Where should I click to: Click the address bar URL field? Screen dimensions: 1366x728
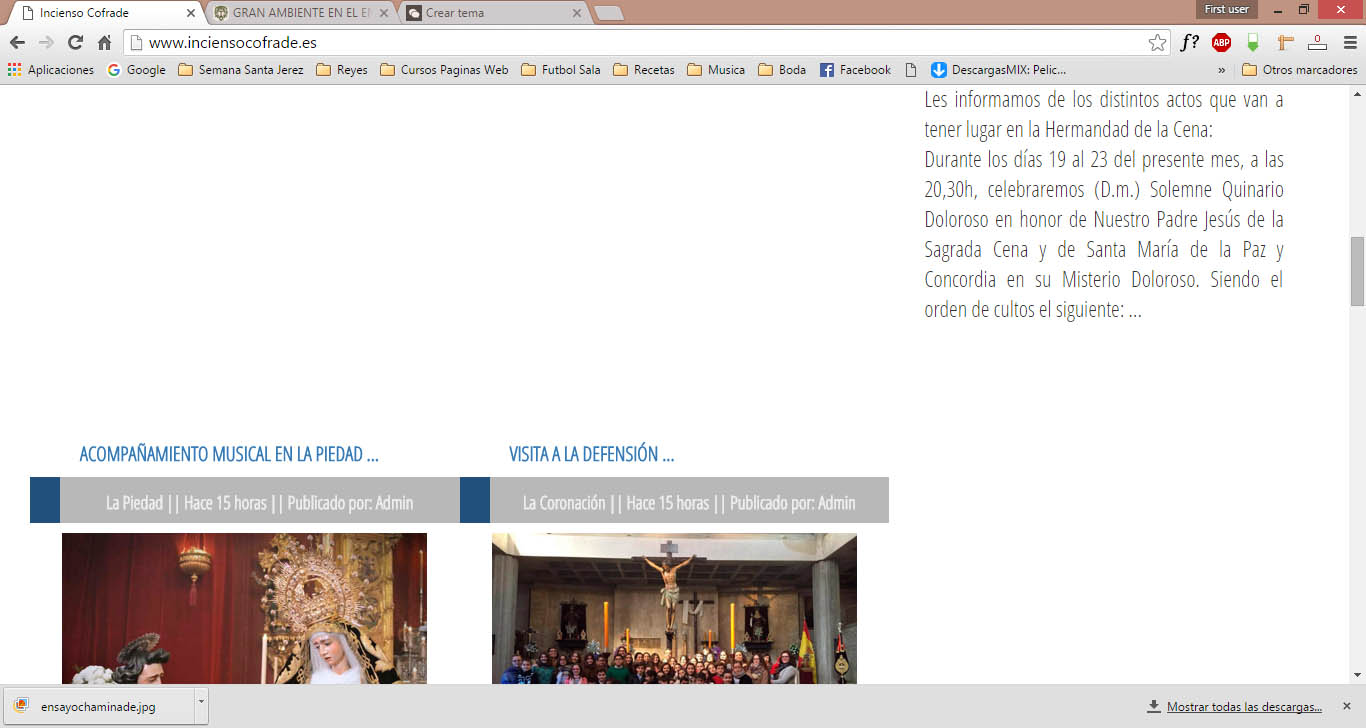point(640,42)
